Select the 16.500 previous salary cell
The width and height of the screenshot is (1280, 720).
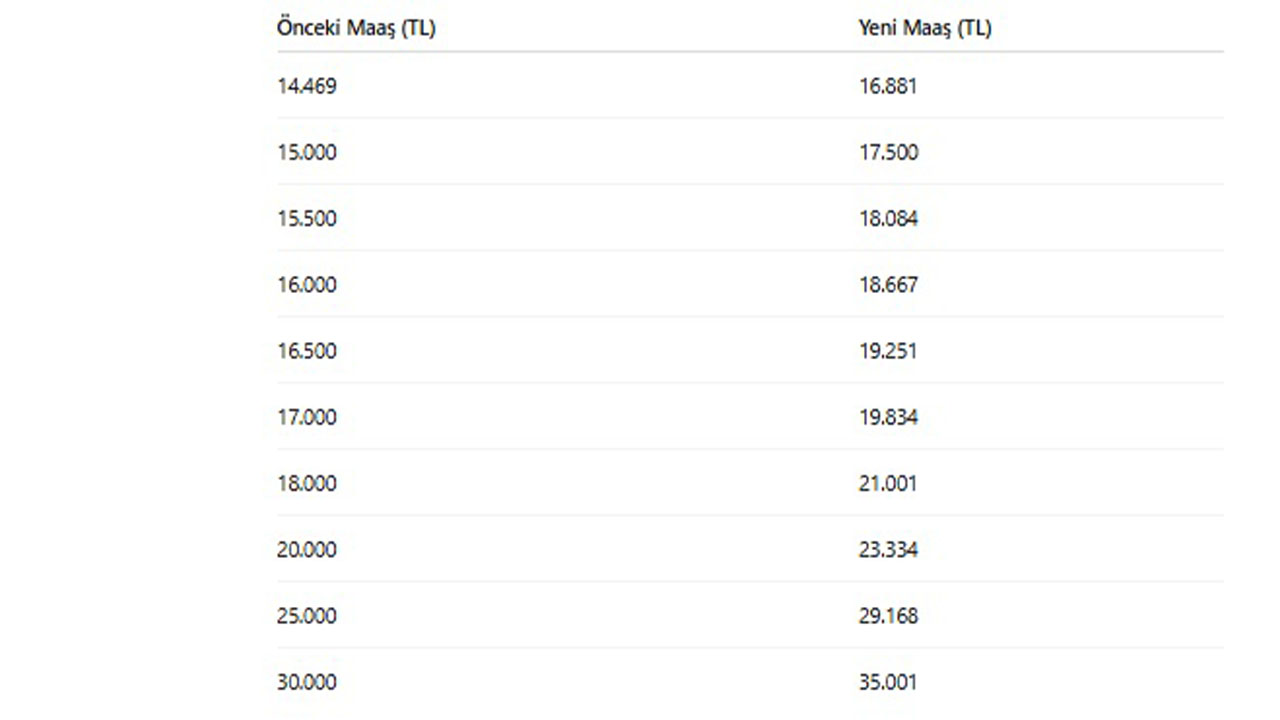(x=307, y=351)
